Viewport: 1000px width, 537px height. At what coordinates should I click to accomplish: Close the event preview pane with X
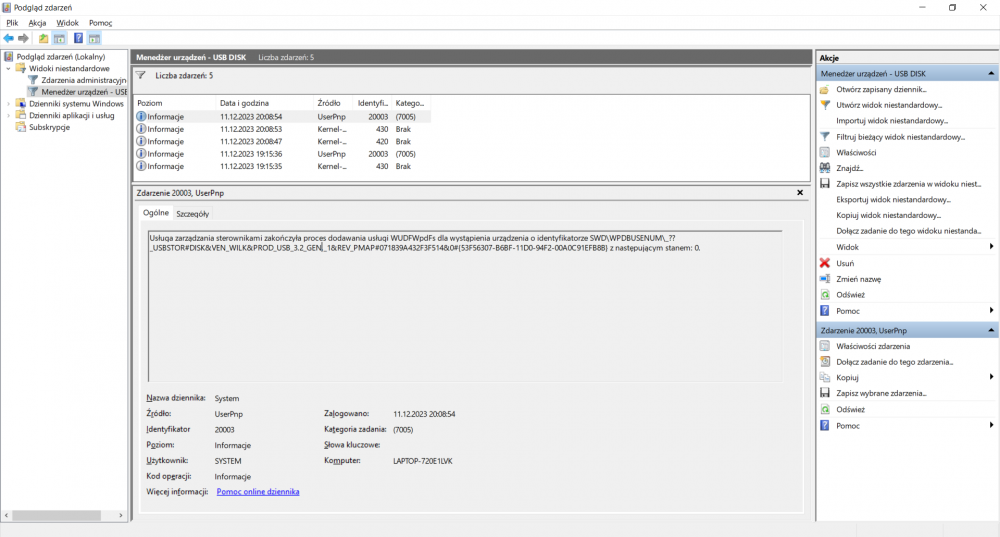(800, 191)
